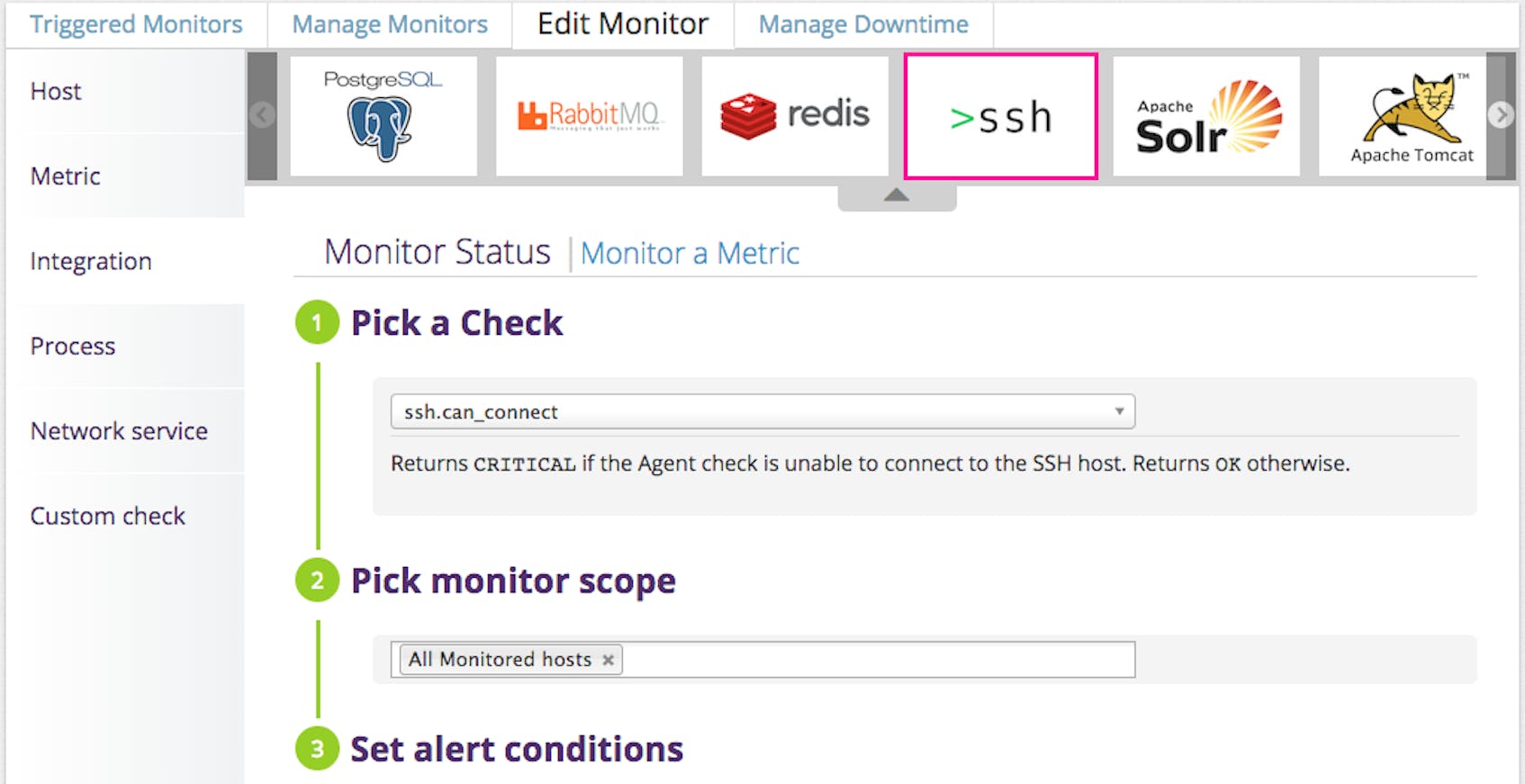Screen dimensions: 1525x784
Task: Click the right arrow in the integrations carousel
Action: pyautogui.click(x=1500, y=115)
